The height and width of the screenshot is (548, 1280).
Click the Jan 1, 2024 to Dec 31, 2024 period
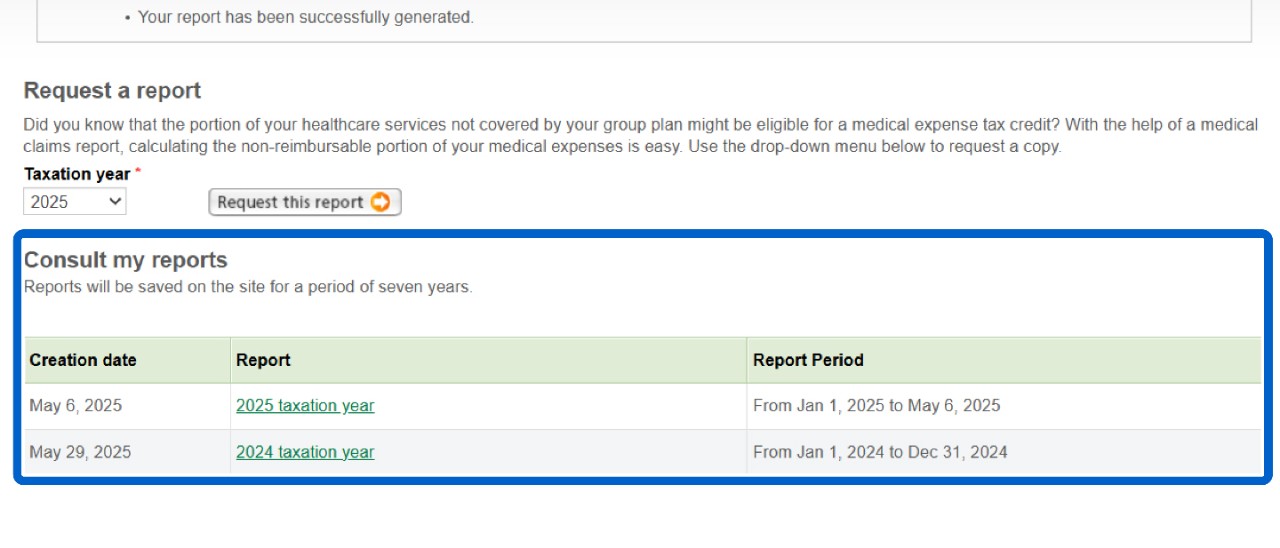coord(880,452)
